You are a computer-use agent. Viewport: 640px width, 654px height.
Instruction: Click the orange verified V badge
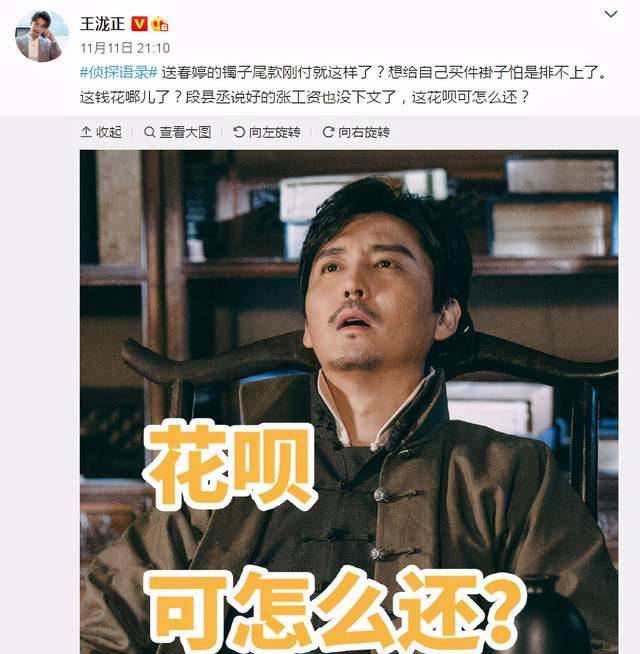click(x=139, y=24)
